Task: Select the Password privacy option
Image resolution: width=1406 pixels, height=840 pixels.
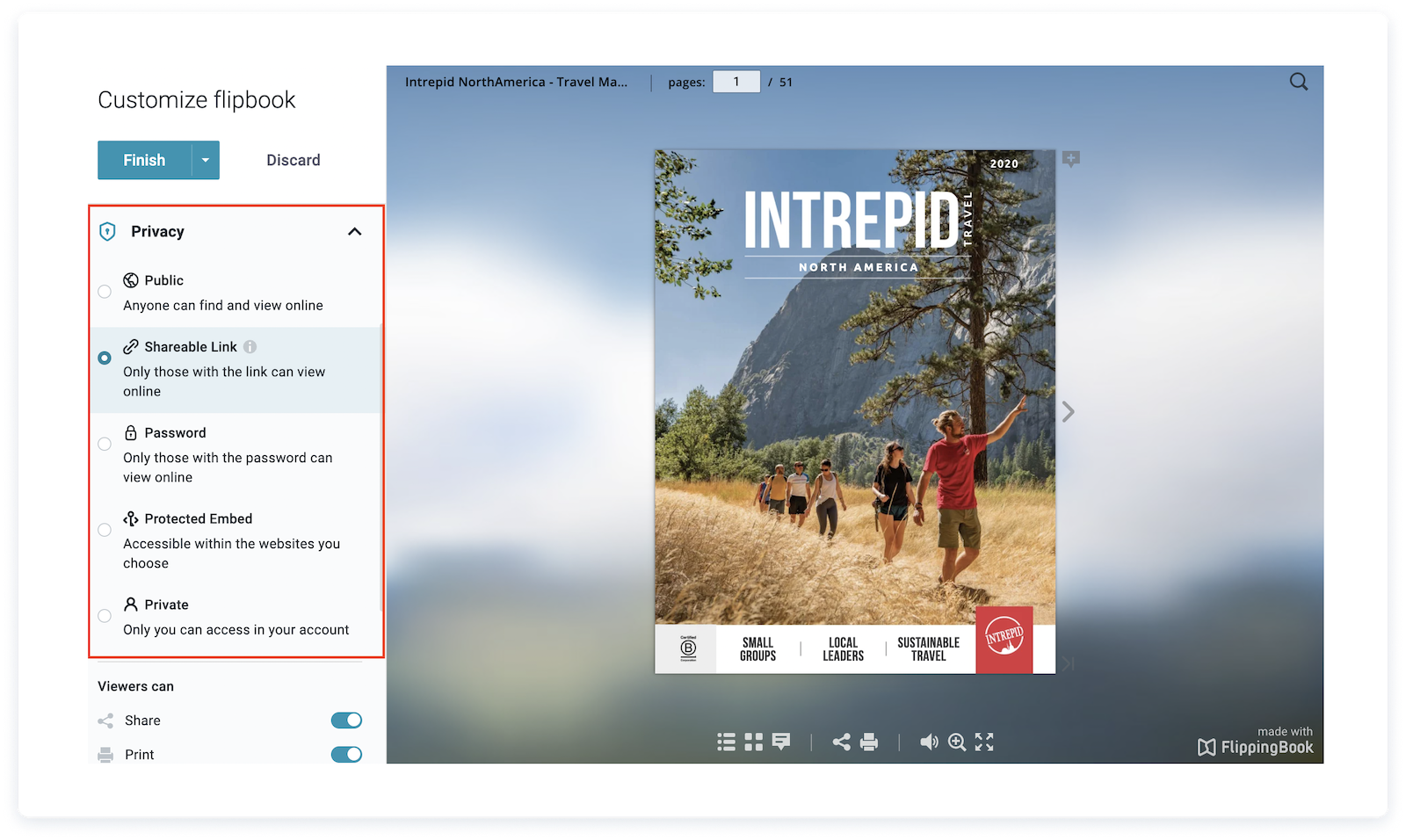Action: [x=105, y=444]
